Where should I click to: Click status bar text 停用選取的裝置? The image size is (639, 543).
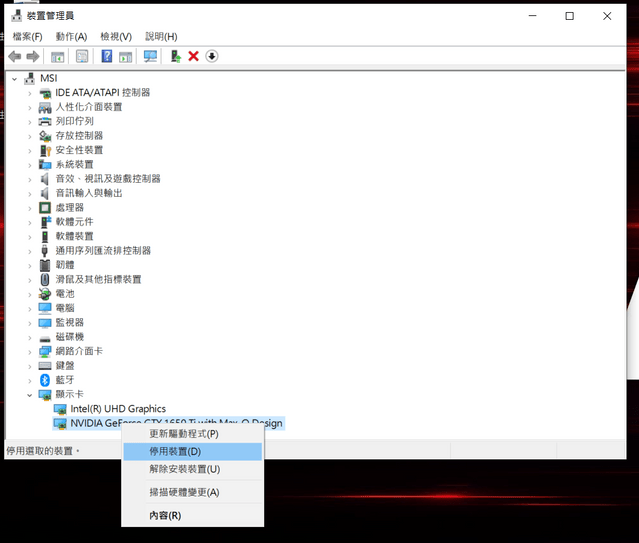[42, 451]
